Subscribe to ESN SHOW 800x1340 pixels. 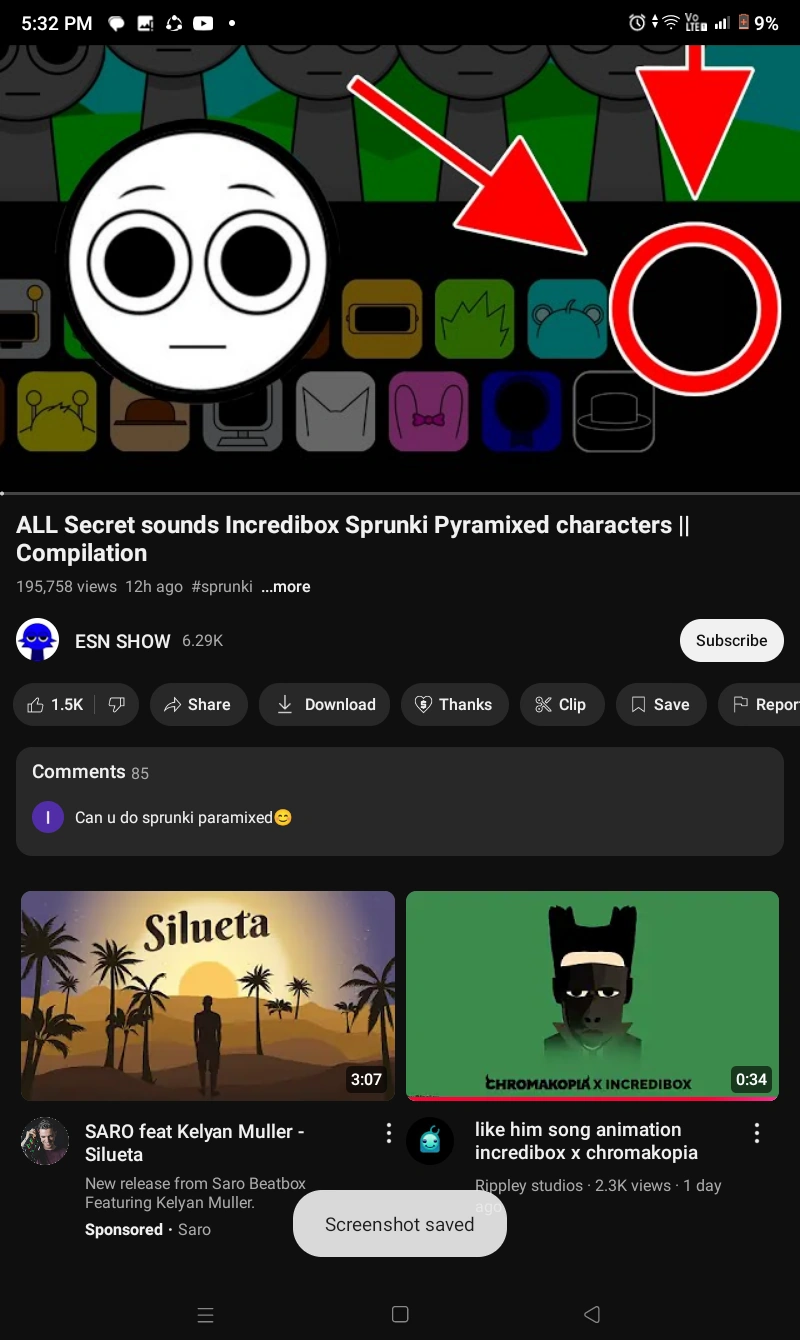tap(732, 640)
